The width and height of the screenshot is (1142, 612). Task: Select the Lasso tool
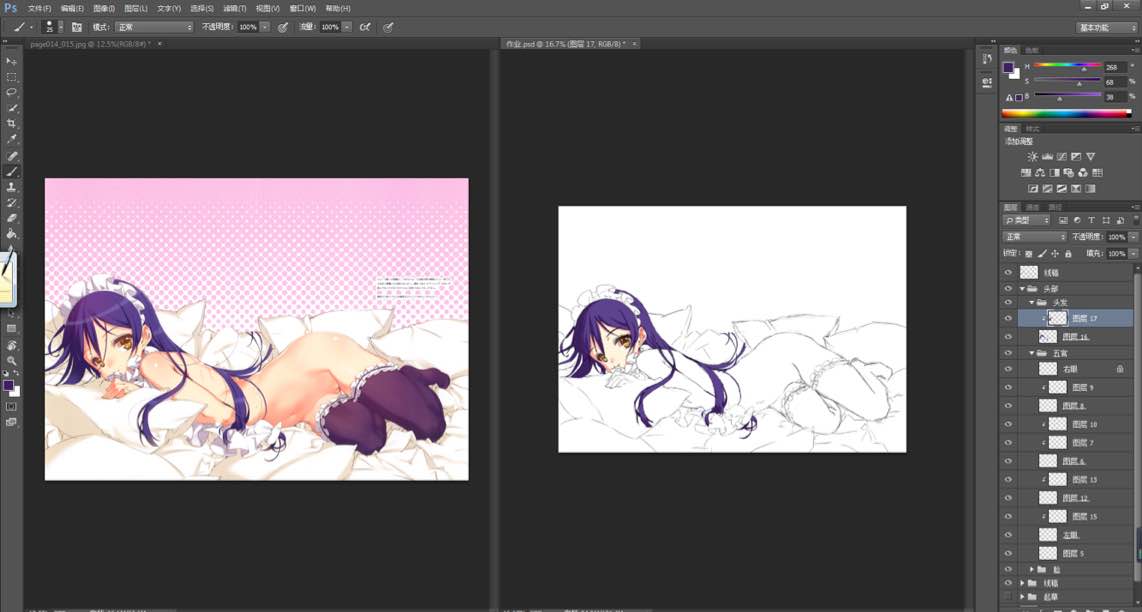pyautogui.click(x=12, y=93)
